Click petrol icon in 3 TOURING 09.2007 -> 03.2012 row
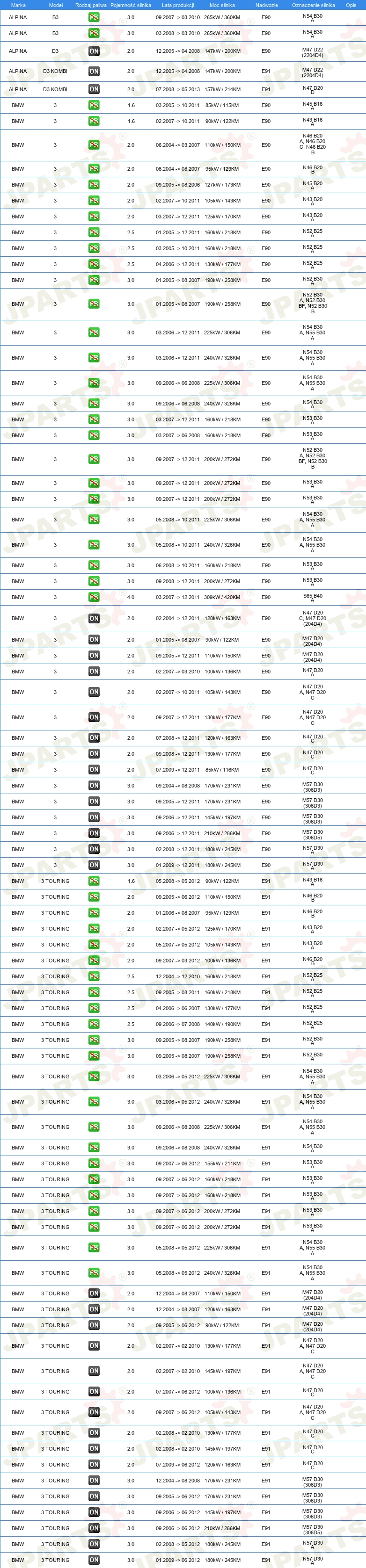366x1568 pixels. pos(94,961)
